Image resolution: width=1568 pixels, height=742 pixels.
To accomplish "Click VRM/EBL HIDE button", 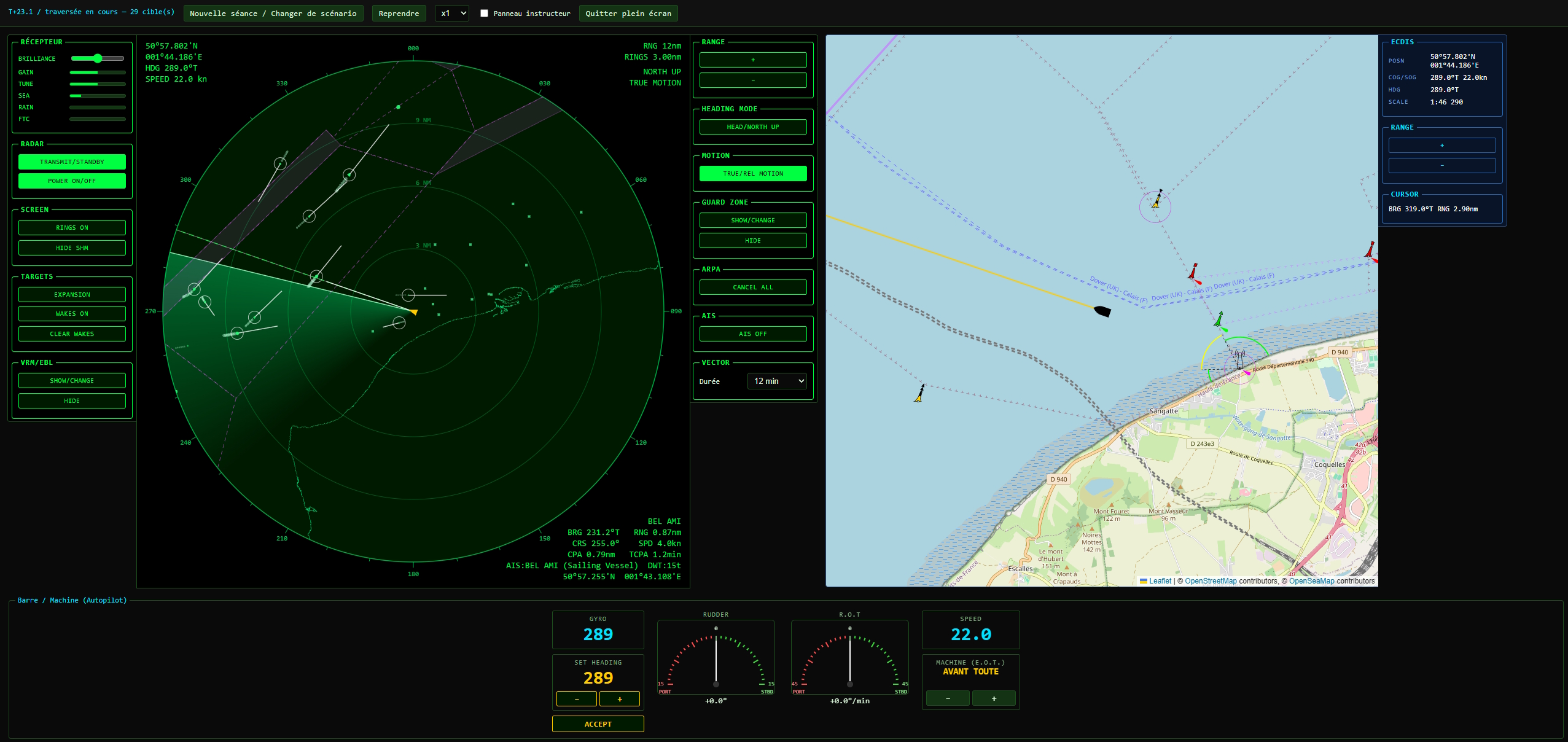I will (x=72, y=401).
